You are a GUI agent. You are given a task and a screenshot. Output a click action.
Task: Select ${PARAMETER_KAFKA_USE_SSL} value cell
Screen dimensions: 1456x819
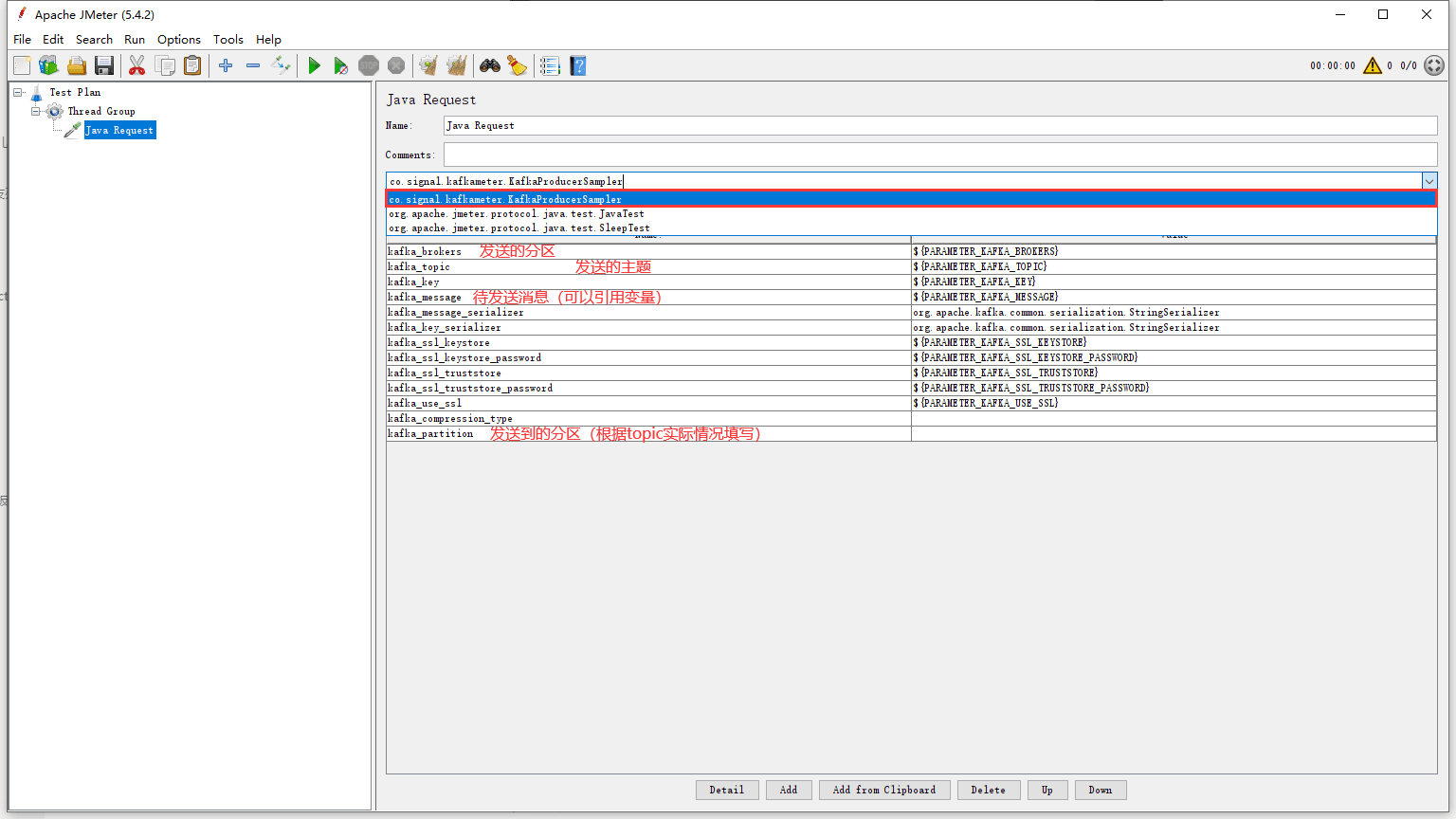click(1174, 403)
